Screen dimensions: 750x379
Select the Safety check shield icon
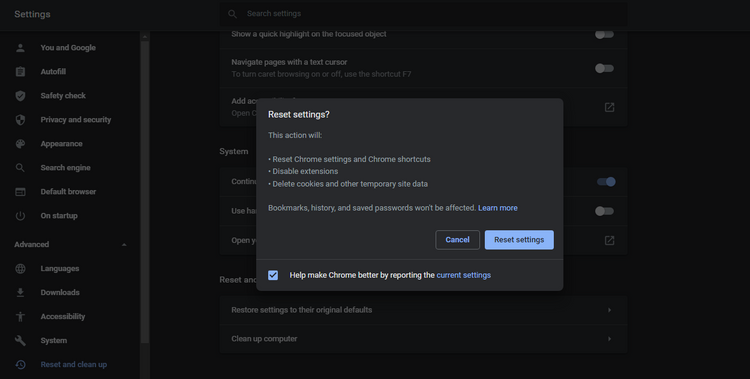[x=20, y=96]
